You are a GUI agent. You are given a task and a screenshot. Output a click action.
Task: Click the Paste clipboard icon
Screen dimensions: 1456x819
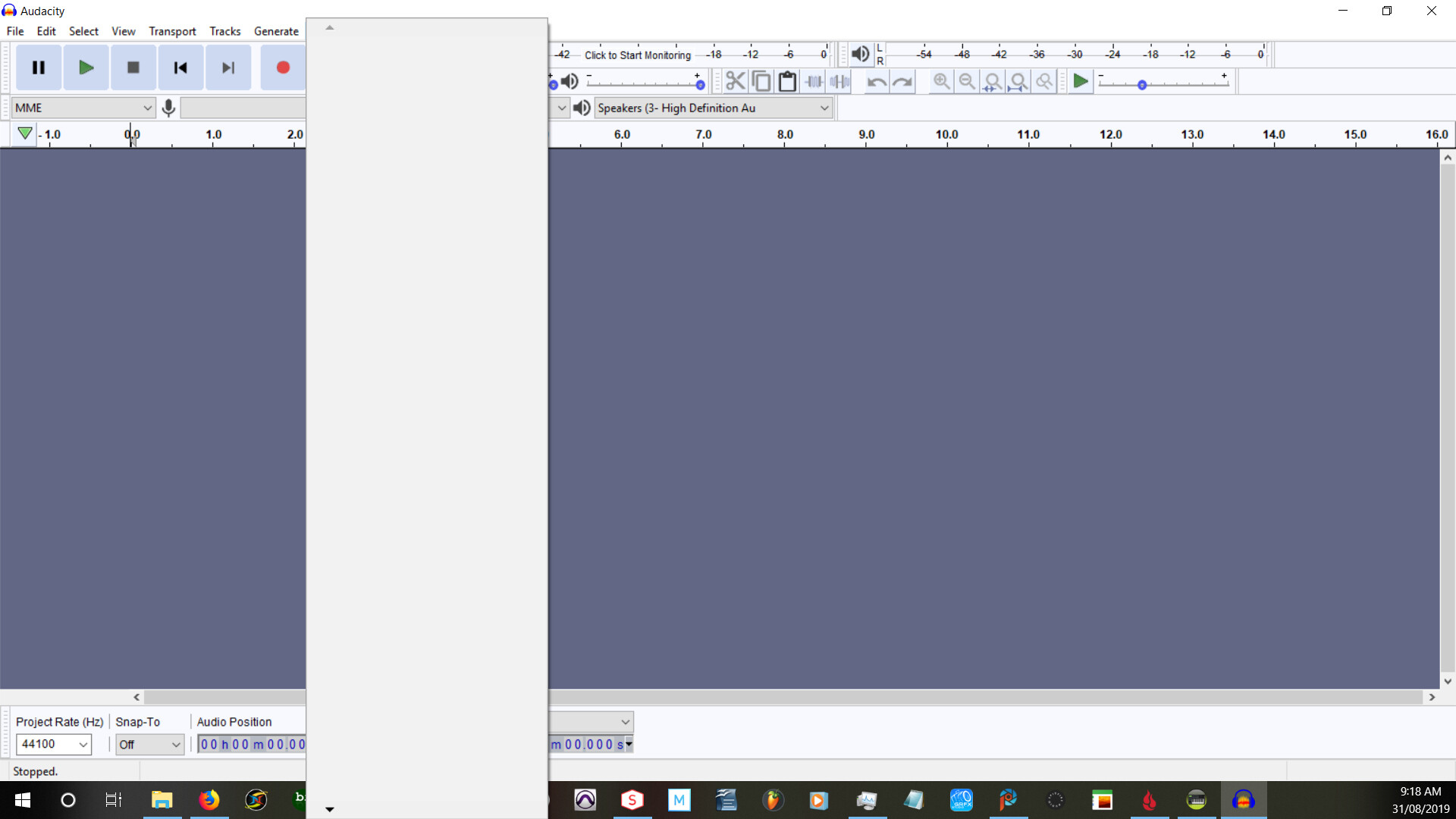pos(787,81)
